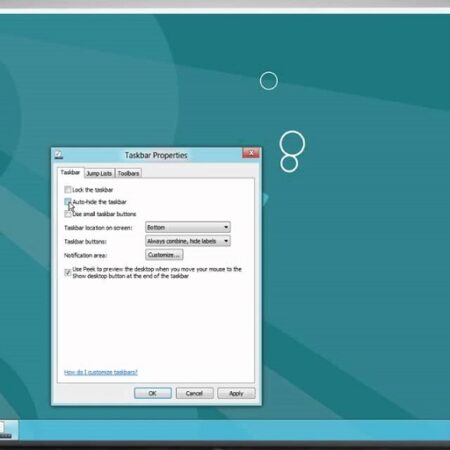The height and width of the screenshot is (450, 450).
Task: Check Use small taskbar buttons
Action: [68, 214]
